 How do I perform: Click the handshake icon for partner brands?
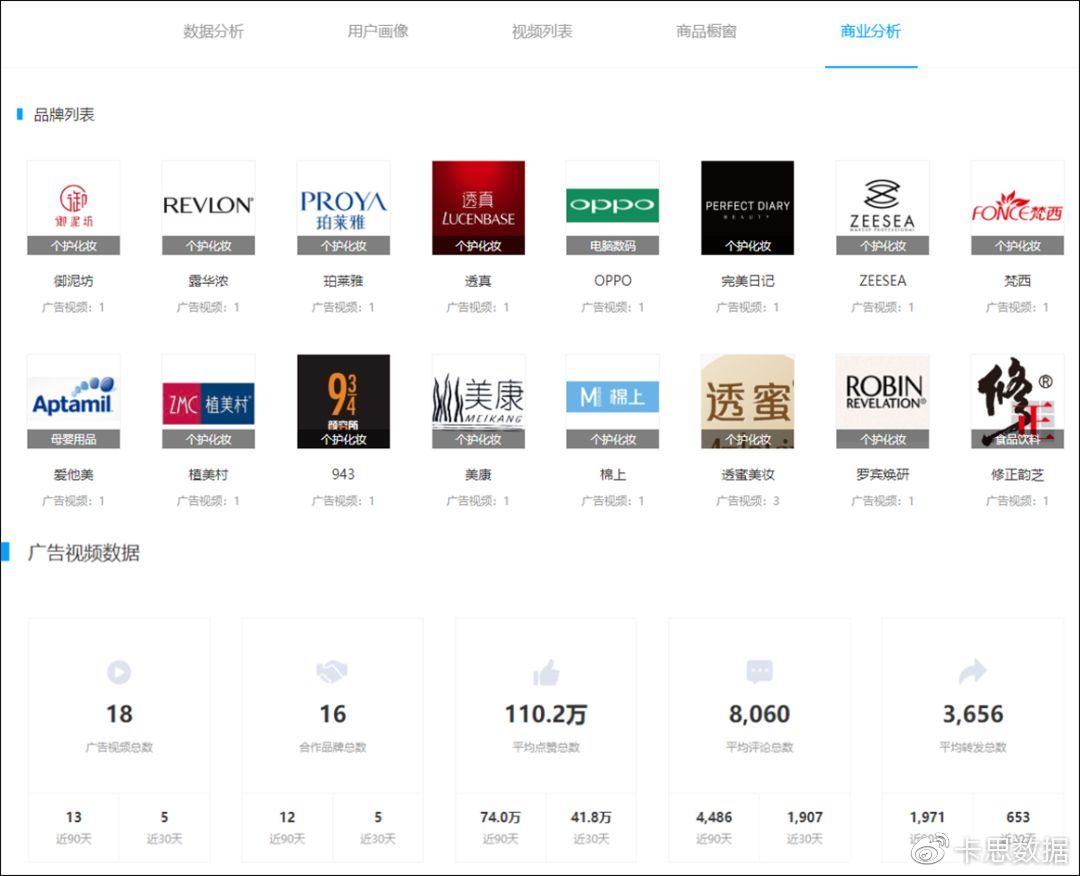point(332,672)
